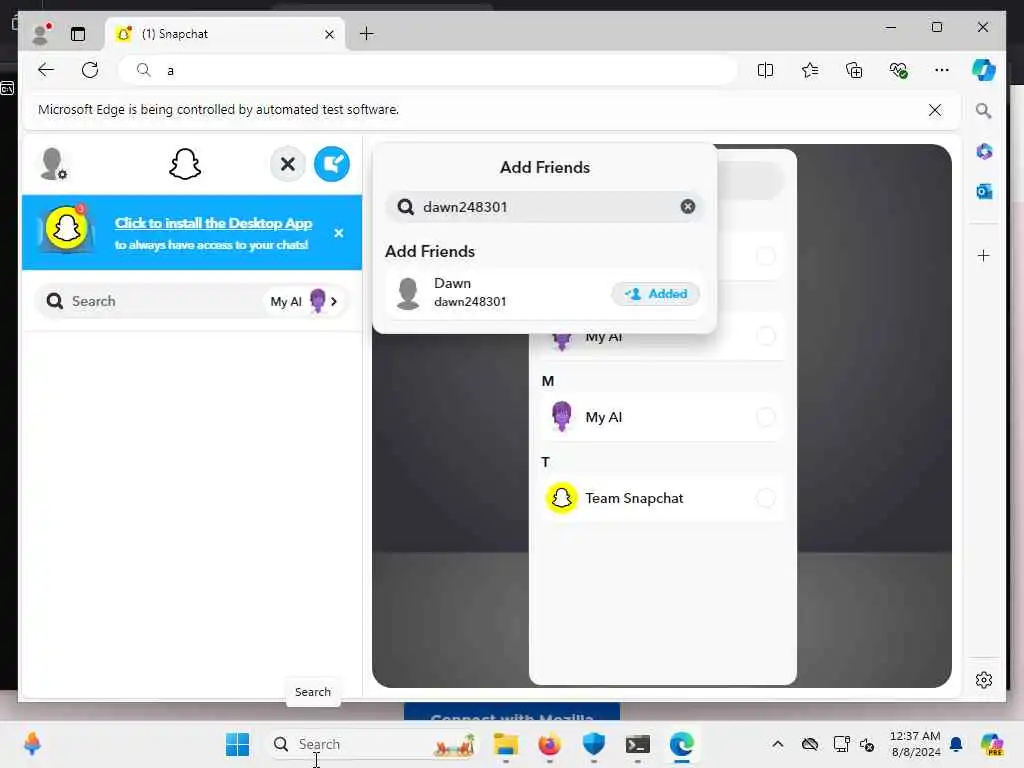Viewport: 1024px width, 768px height.
Task: Open the Windows Start menu
Action: click(237, 744)
